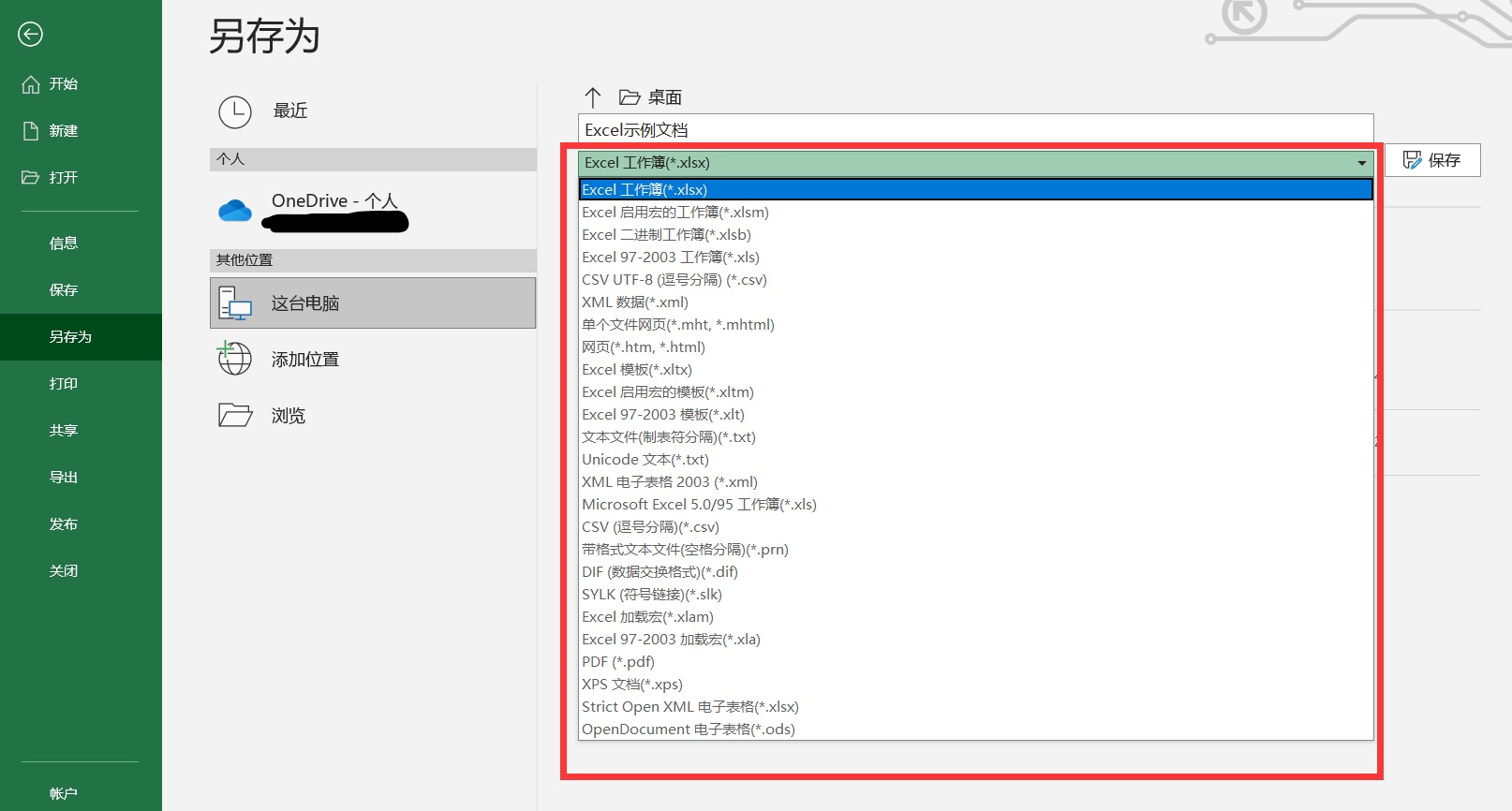Click the folder icon for 浏览

pyautogui.click(x=235, y=415)
